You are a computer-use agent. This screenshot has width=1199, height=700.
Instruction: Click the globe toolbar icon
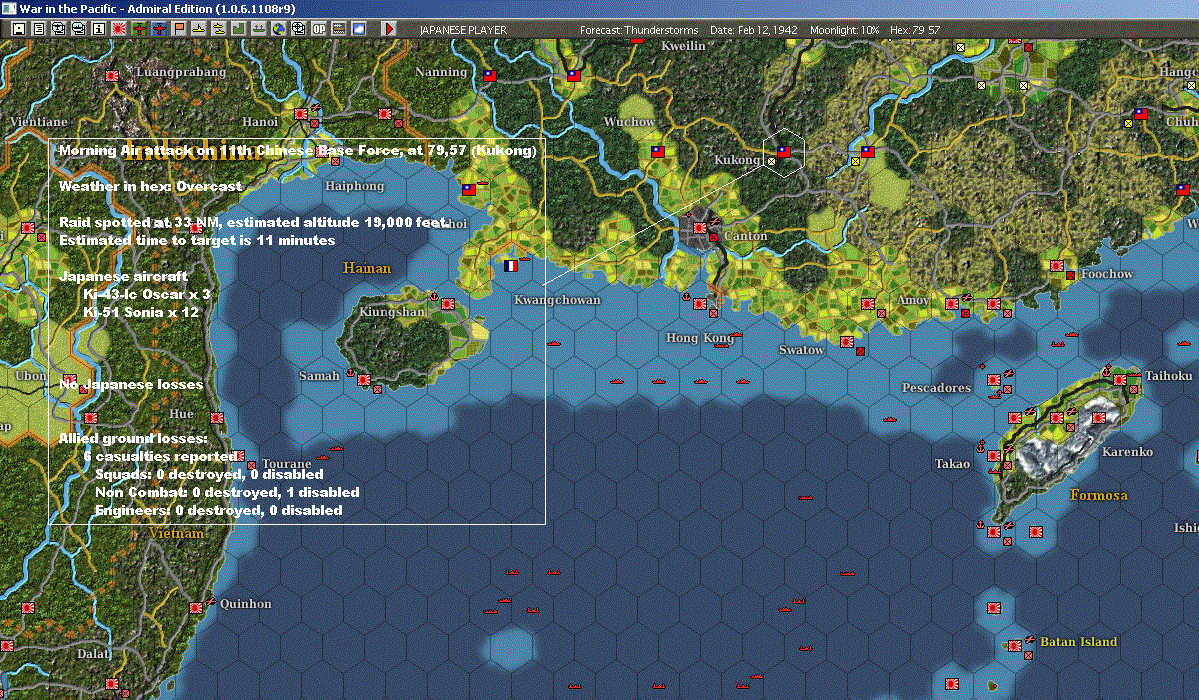click(x=278, y=29)
